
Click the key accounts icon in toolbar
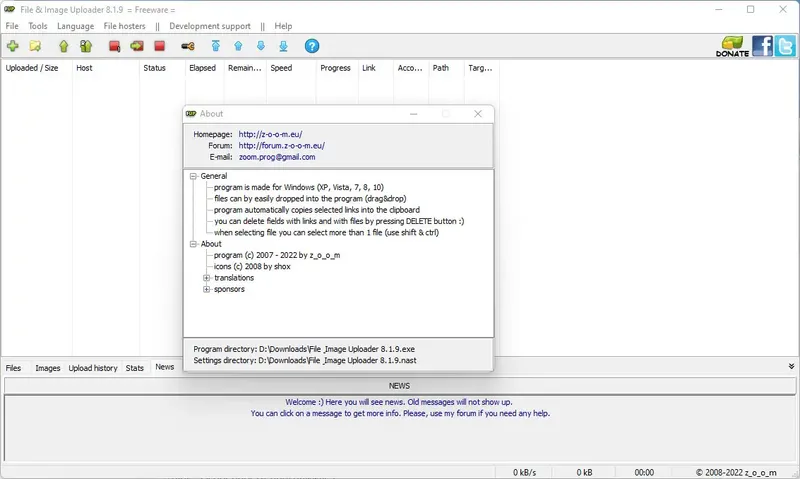coord(188,46)
